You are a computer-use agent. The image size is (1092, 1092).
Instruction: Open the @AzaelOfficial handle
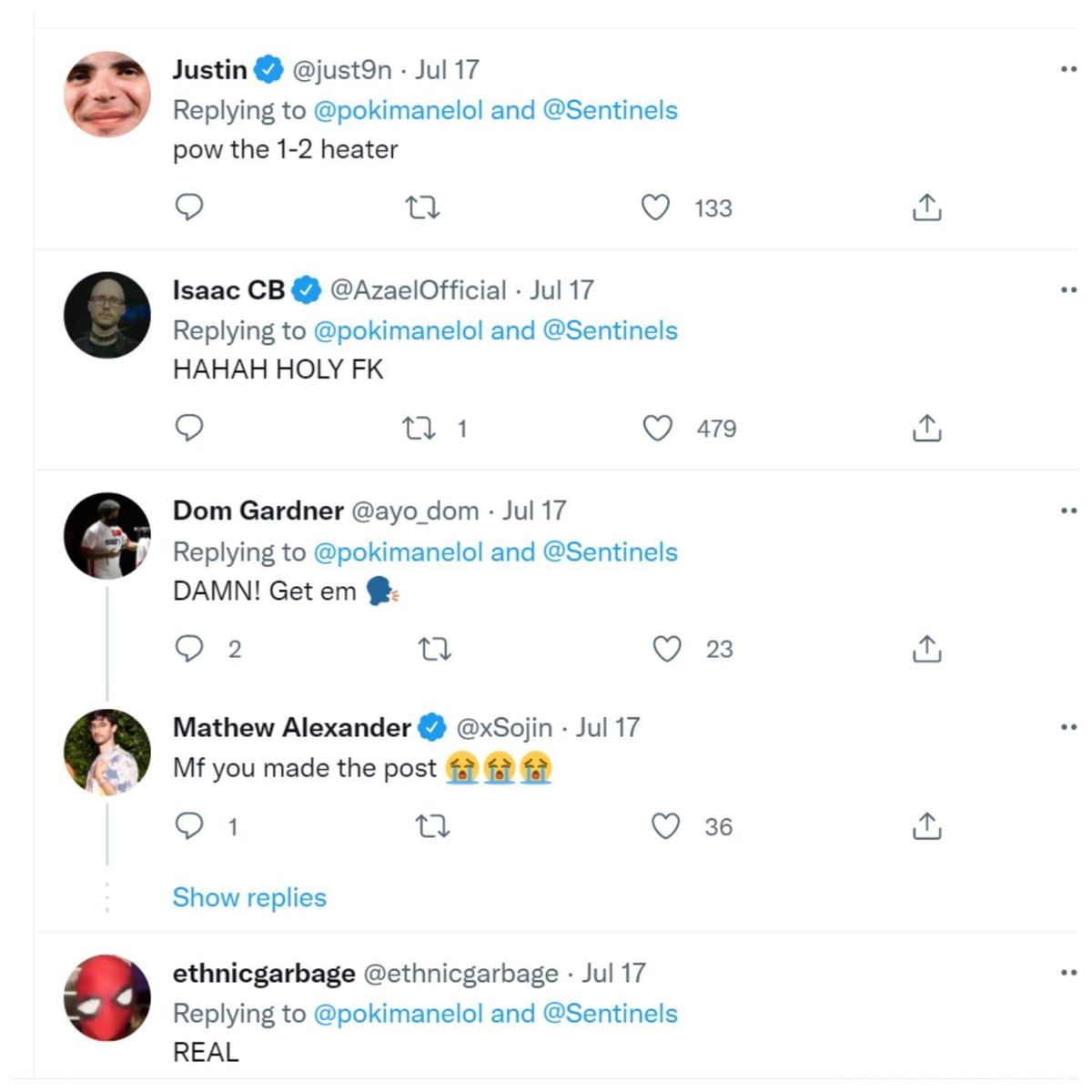418,290
